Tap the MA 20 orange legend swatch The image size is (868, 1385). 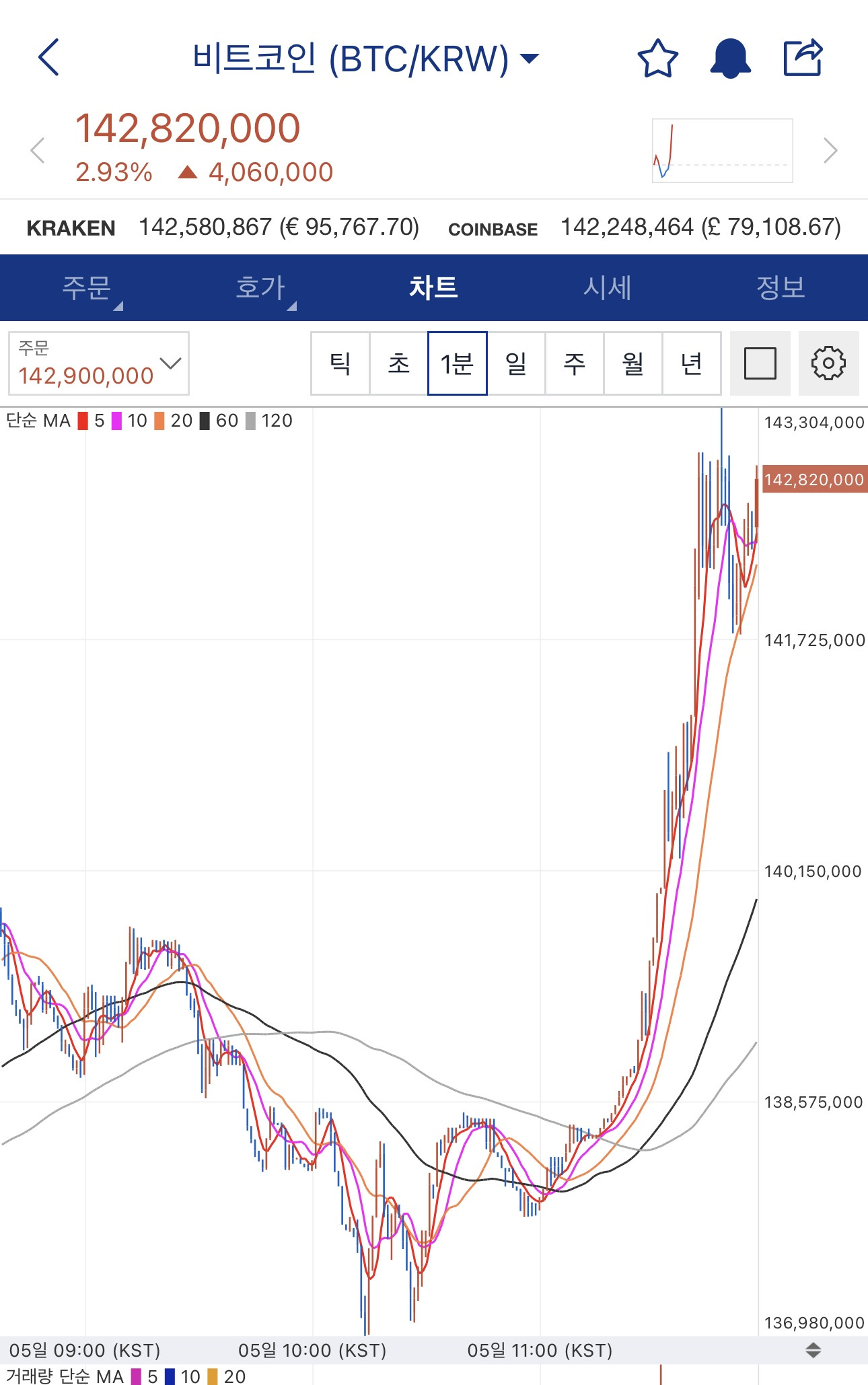tap(159, 421)
